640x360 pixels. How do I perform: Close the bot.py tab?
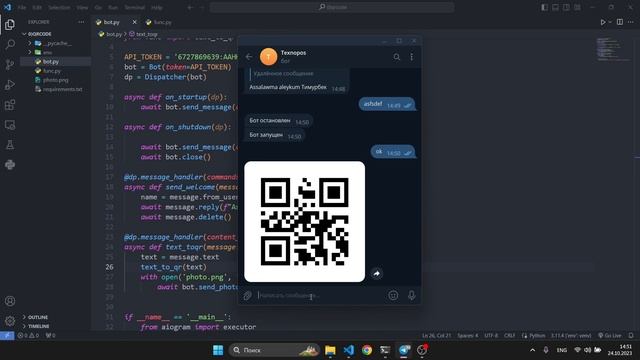pyautogui.click(x=134, y=22)
